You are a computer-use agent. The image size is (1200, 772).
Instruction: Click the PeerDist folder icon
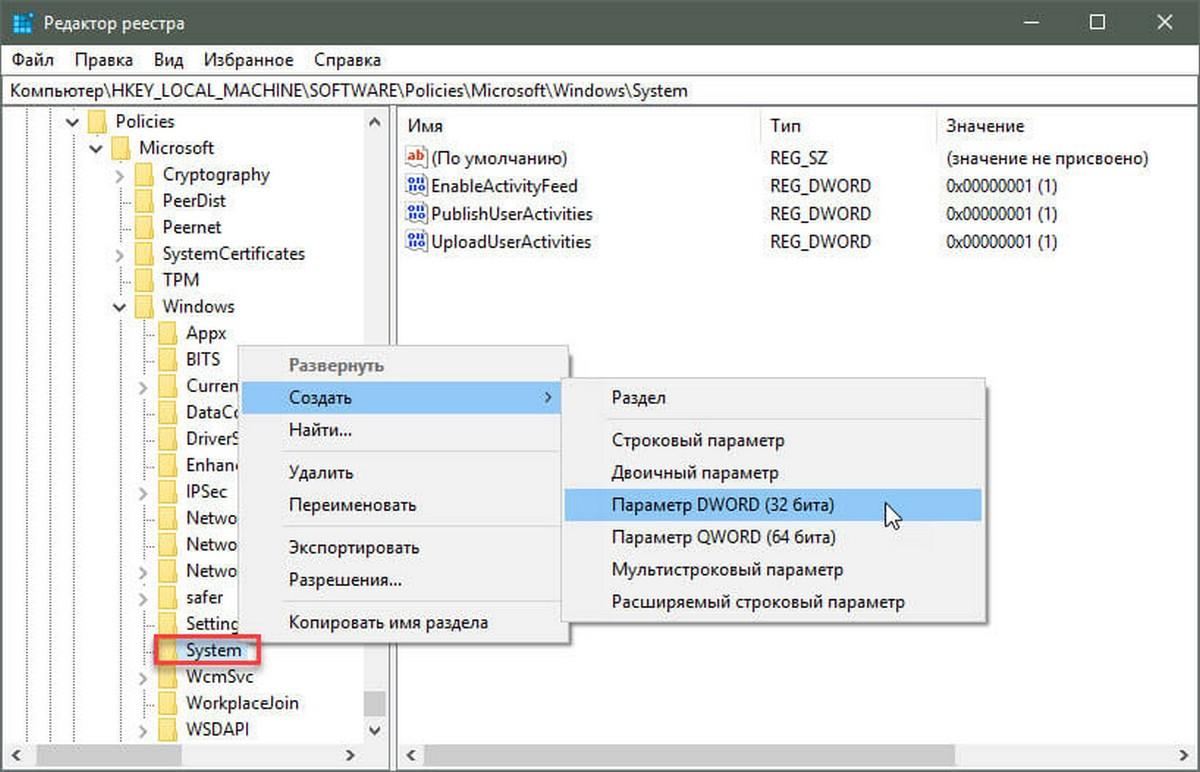click(x=144, y=201)
